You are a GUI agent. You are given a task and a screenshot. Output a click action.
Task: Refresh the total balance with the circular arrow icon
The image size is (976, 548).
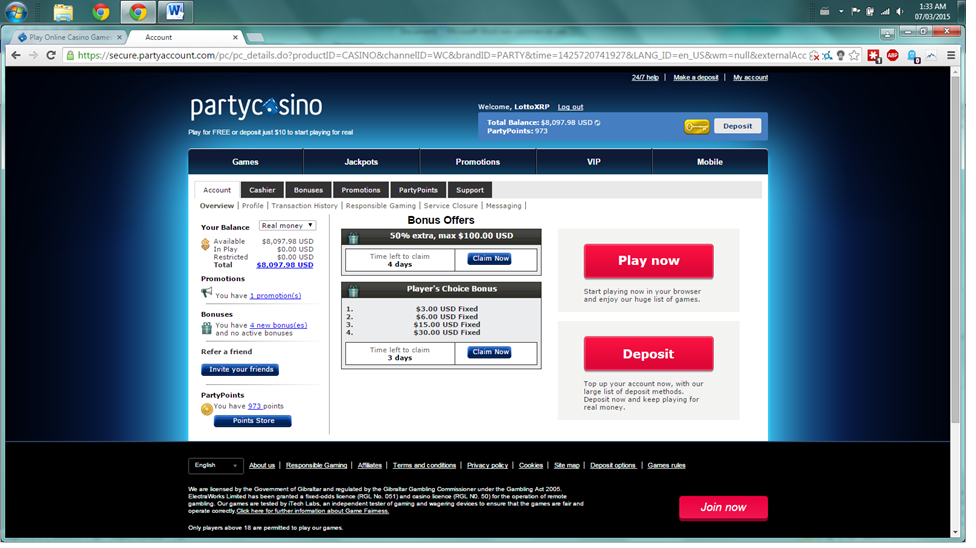pos(598,123)
